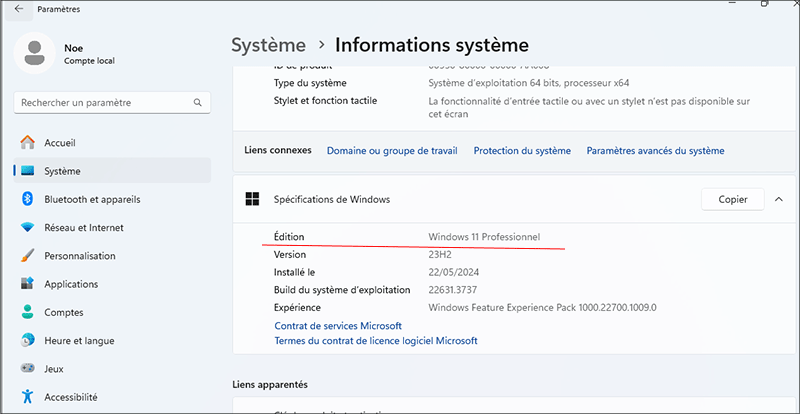Click the Réseau et Internet wifi icon
This screenshot has height=414, width=800.
coord(28,227)
